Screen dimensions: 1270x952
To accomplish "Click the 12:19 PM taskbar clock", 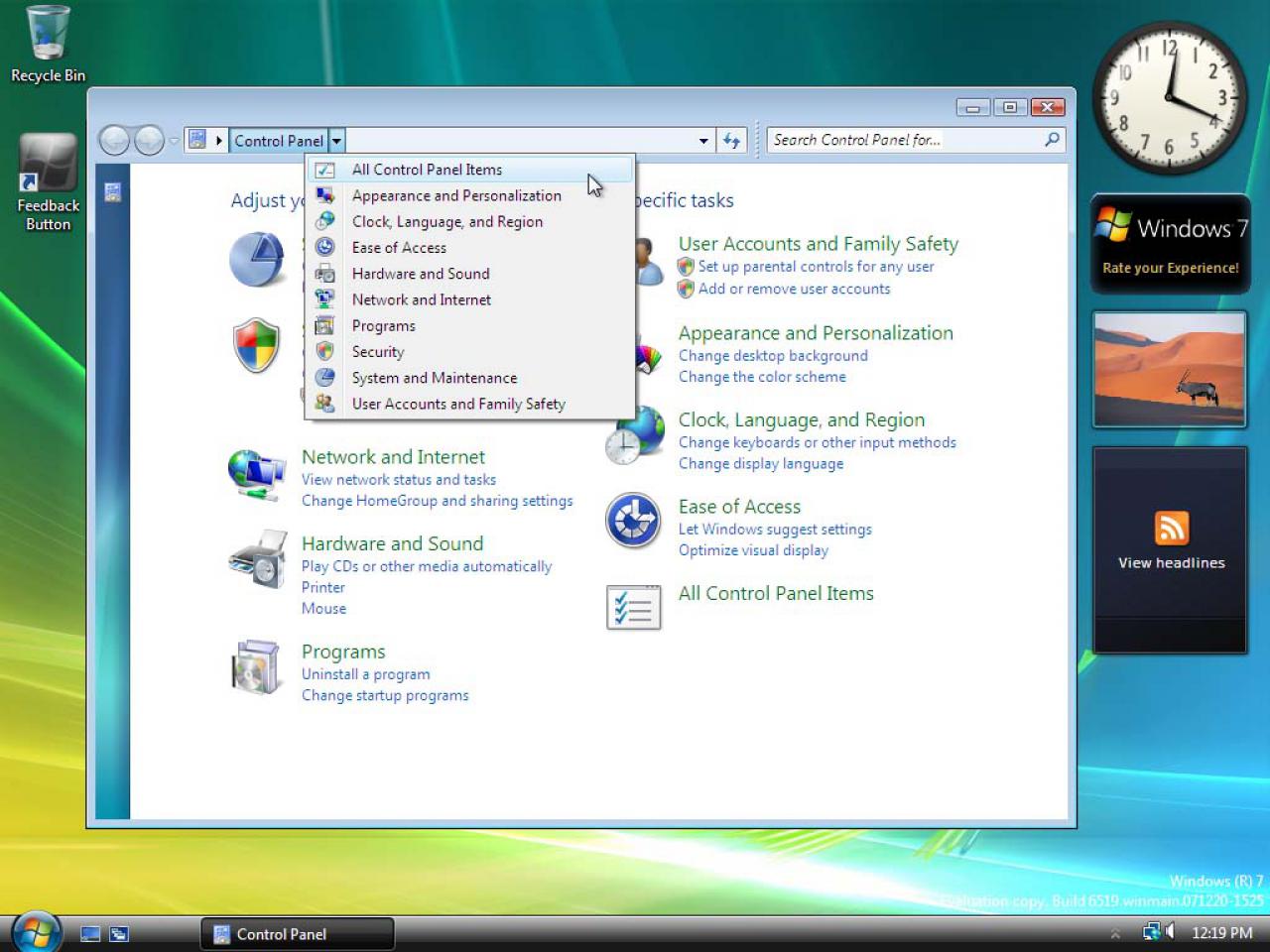I will [1221, 933].
